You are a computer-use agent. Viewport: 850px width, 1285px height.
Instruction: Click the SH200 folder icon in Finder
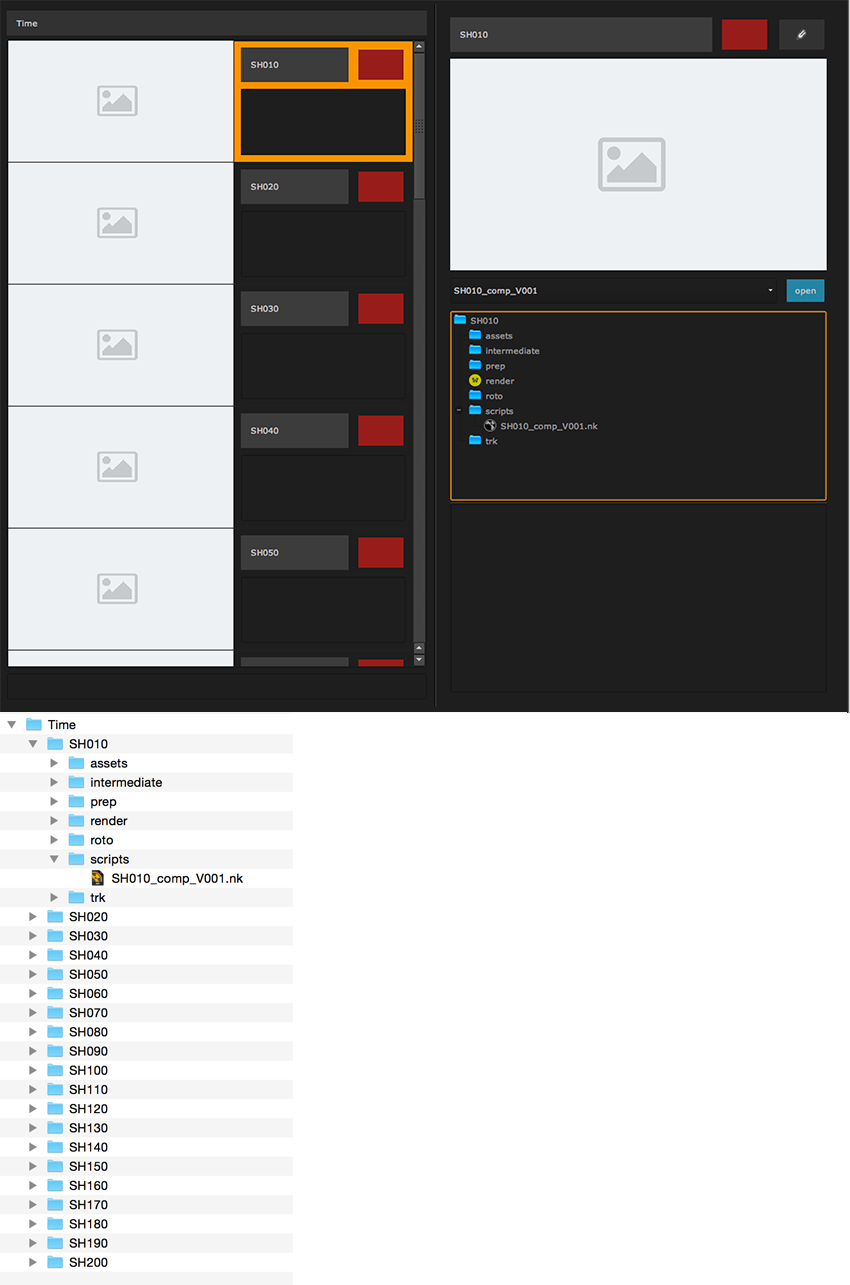click(55, 1262)
